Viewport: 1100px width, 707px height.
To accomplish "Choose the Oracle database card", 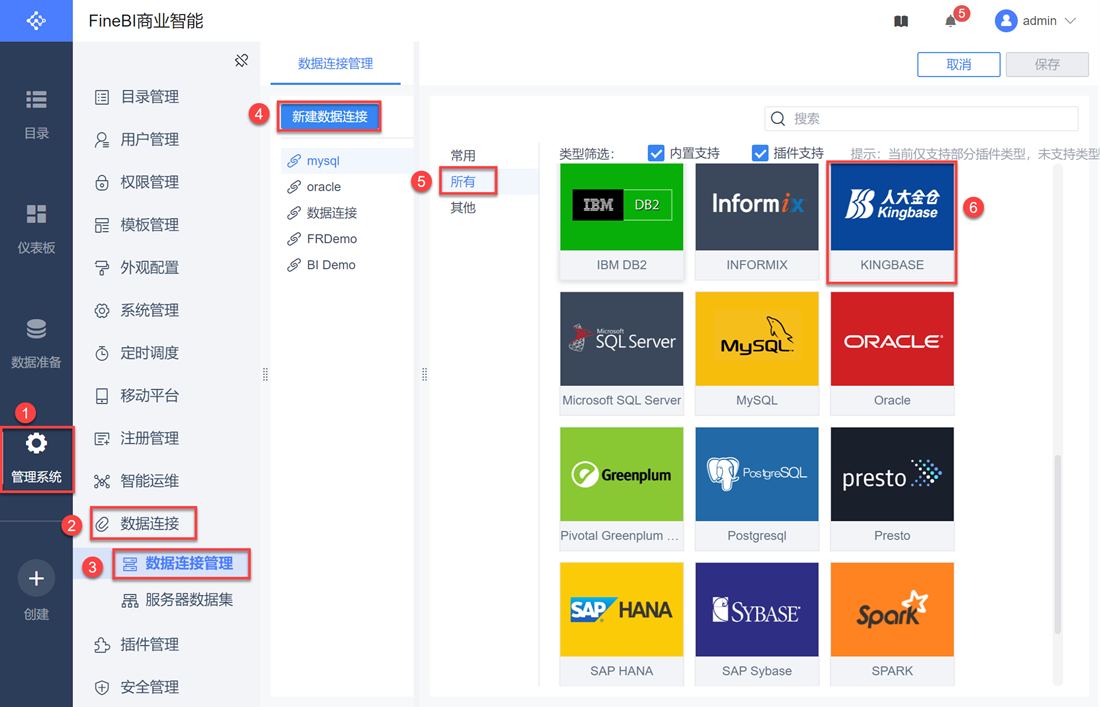I will point(892,353).
